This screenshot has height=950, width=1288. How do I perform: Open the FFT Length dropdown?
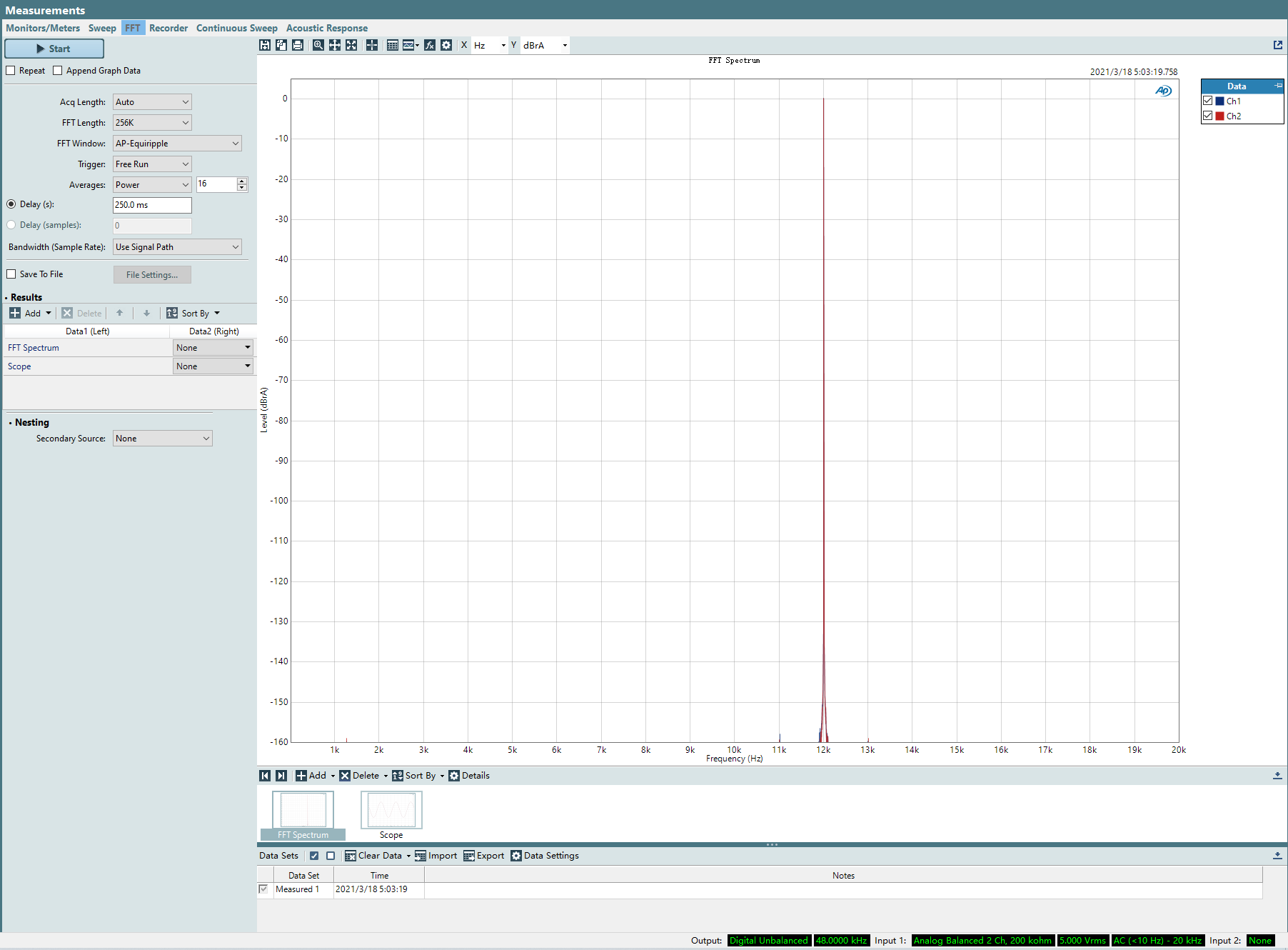(x=152, y=123)
